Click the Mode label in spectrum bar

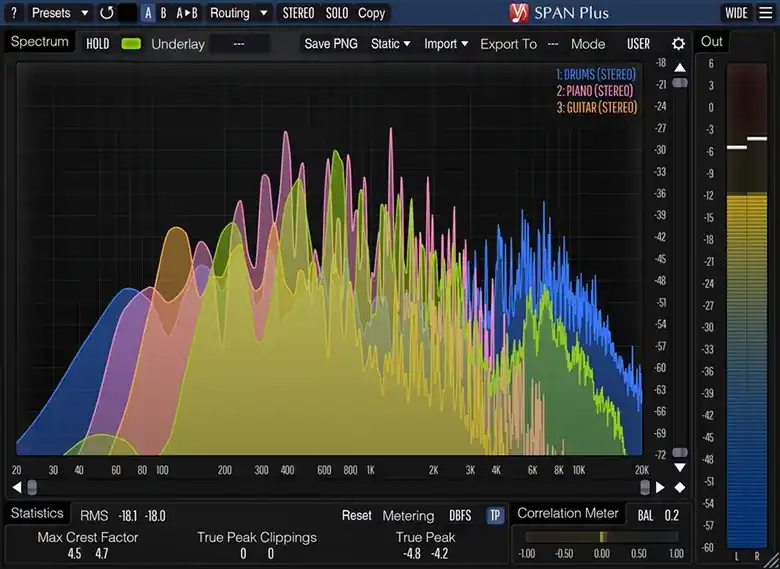click(x=588, y=44)
